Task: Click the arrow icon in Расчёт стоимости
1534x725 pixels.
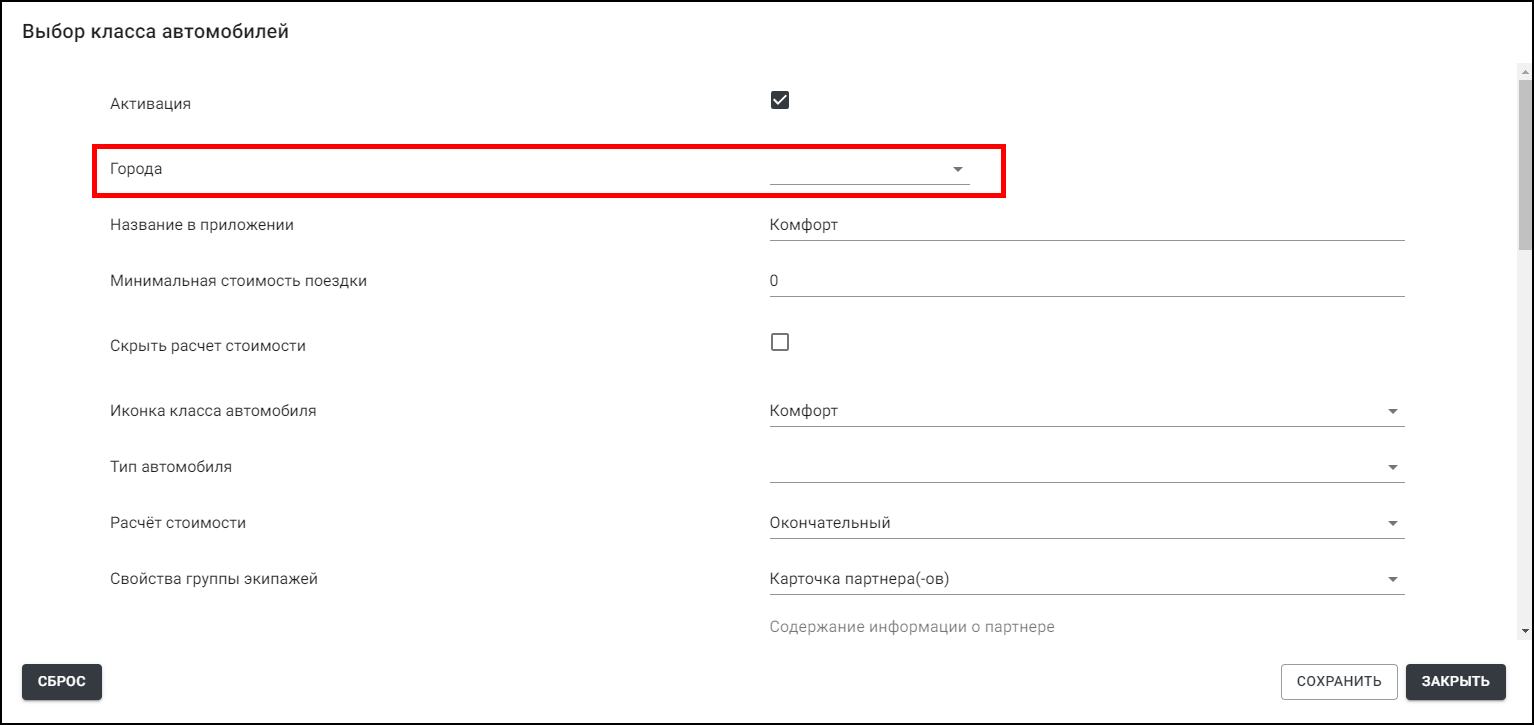Action: click(x=1392, y=524)
